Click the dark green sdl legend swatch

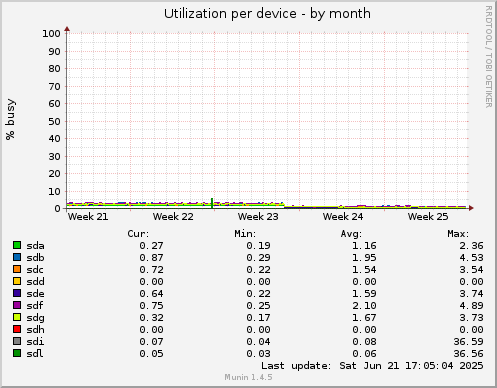[17, 353]
